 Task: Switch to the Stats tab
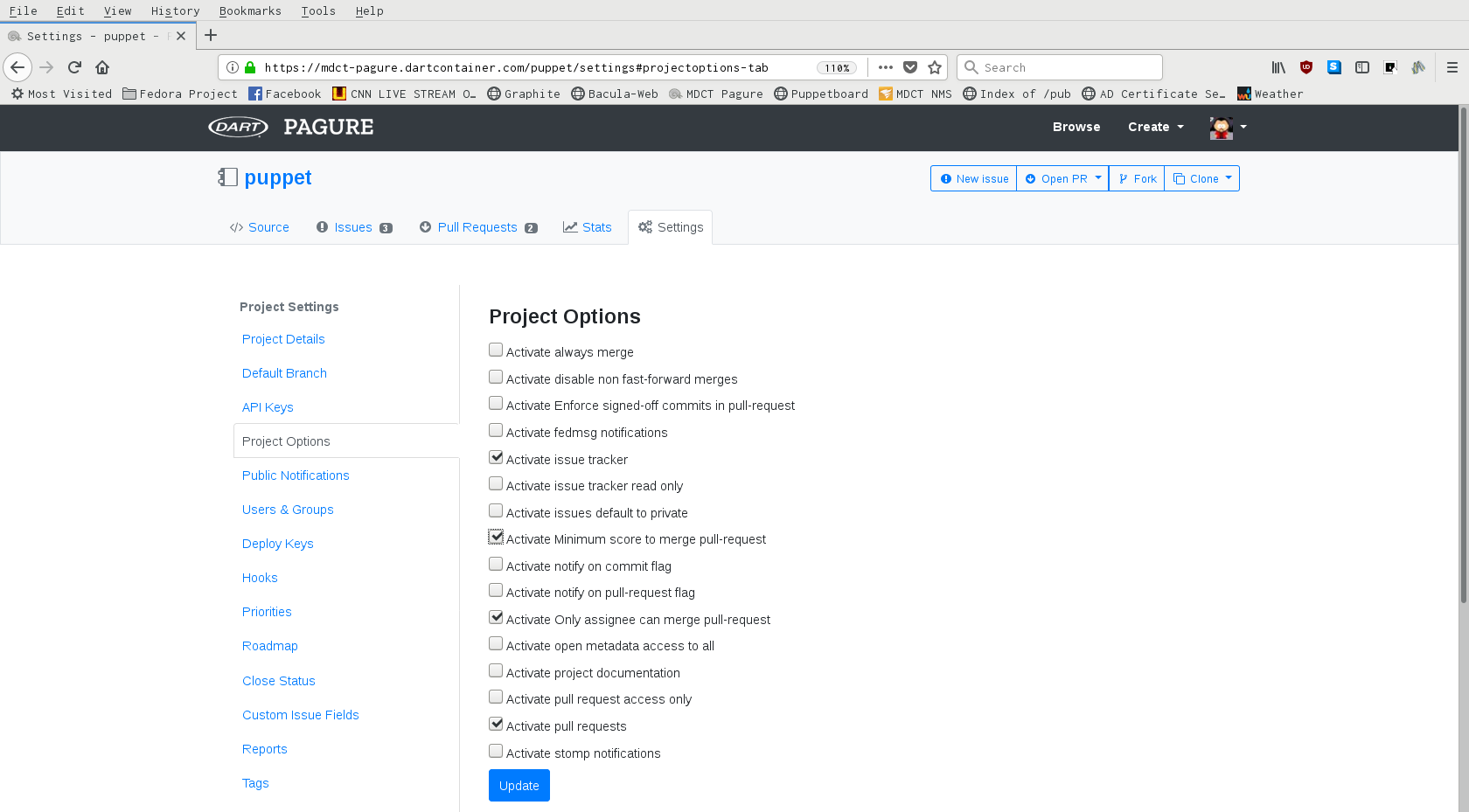(587, 227)
